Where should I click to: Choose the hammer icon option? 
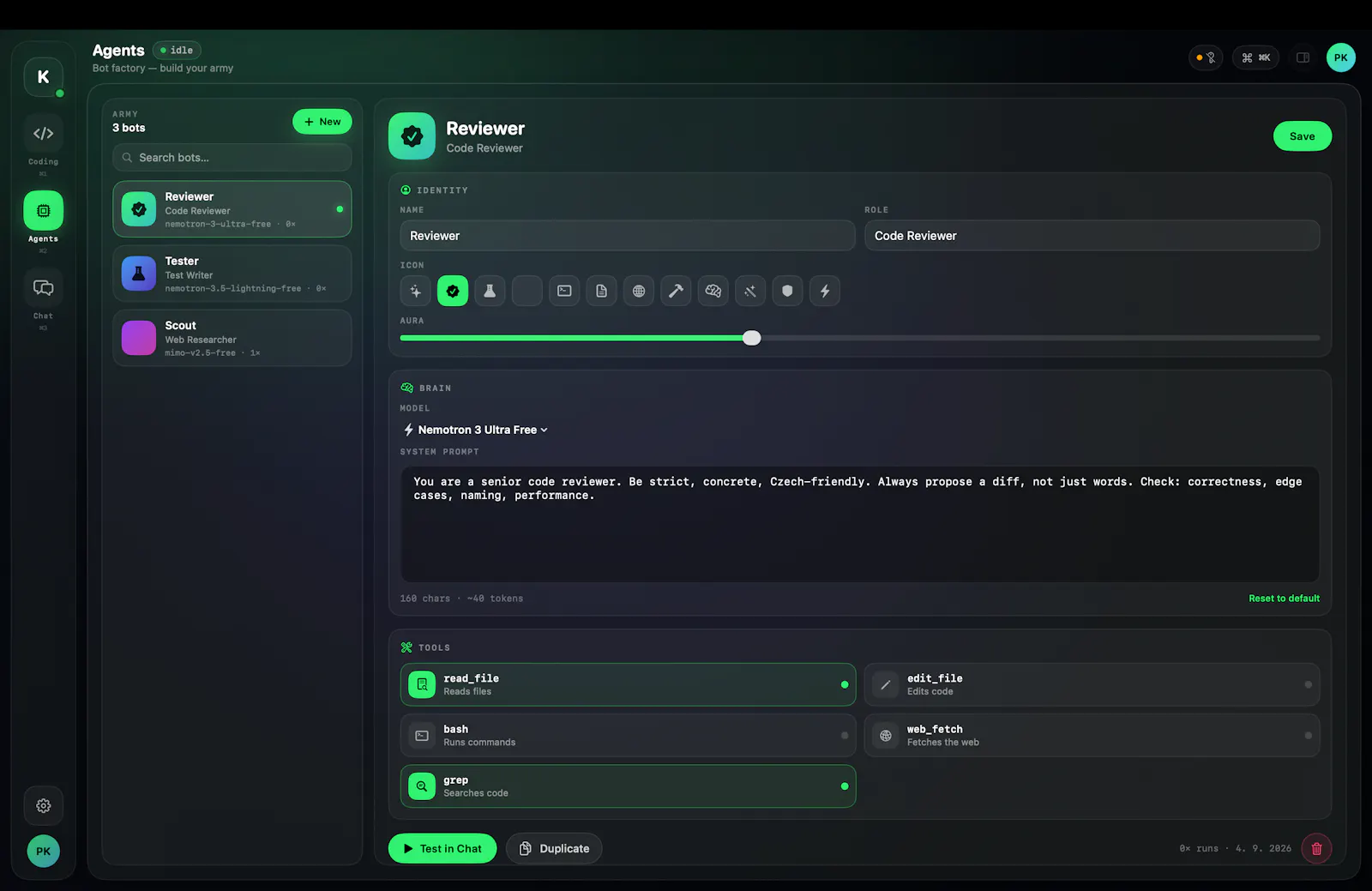click(676, 291)
